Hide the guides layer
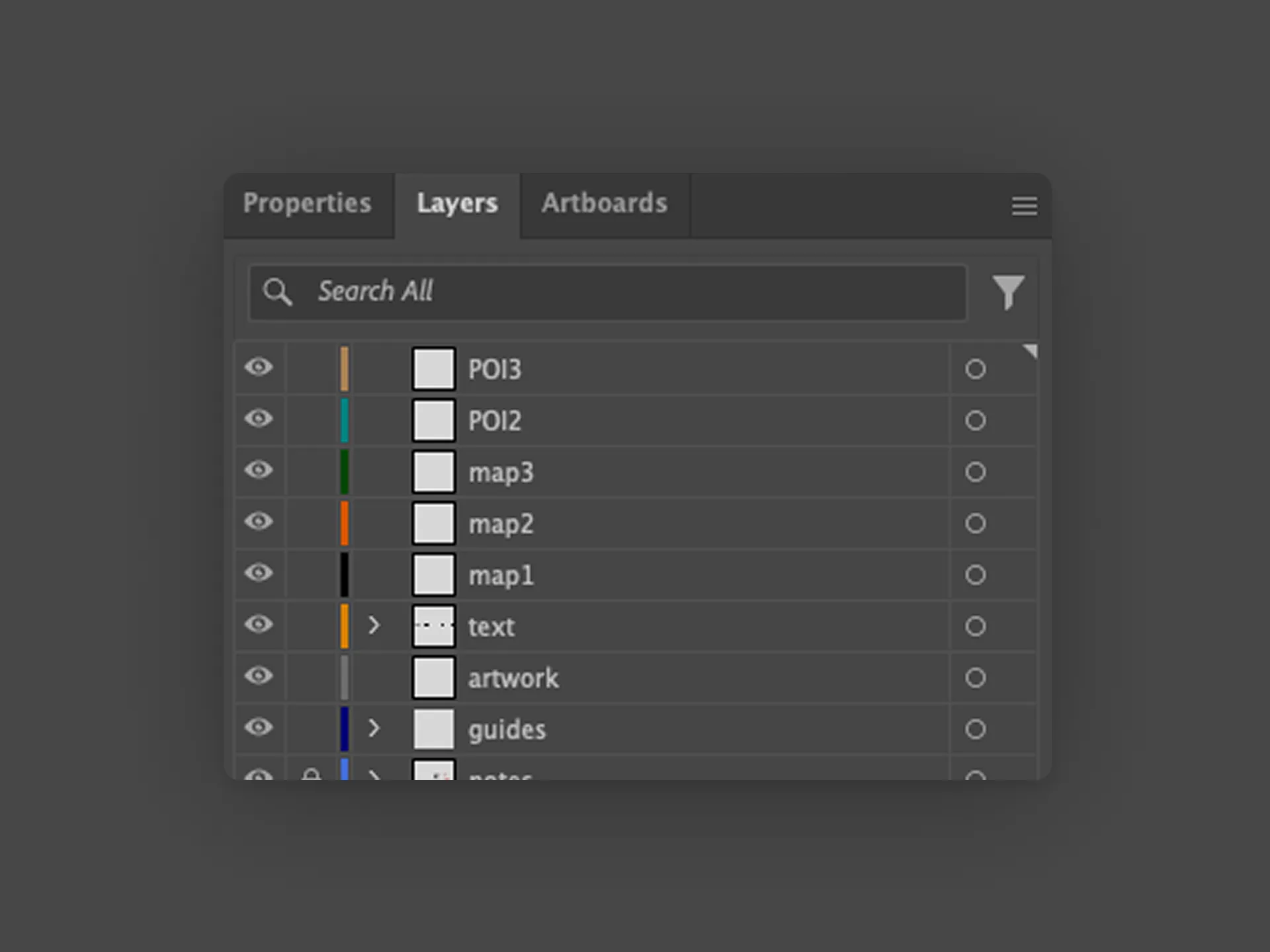1270x952 pixels. pos(259,729)
